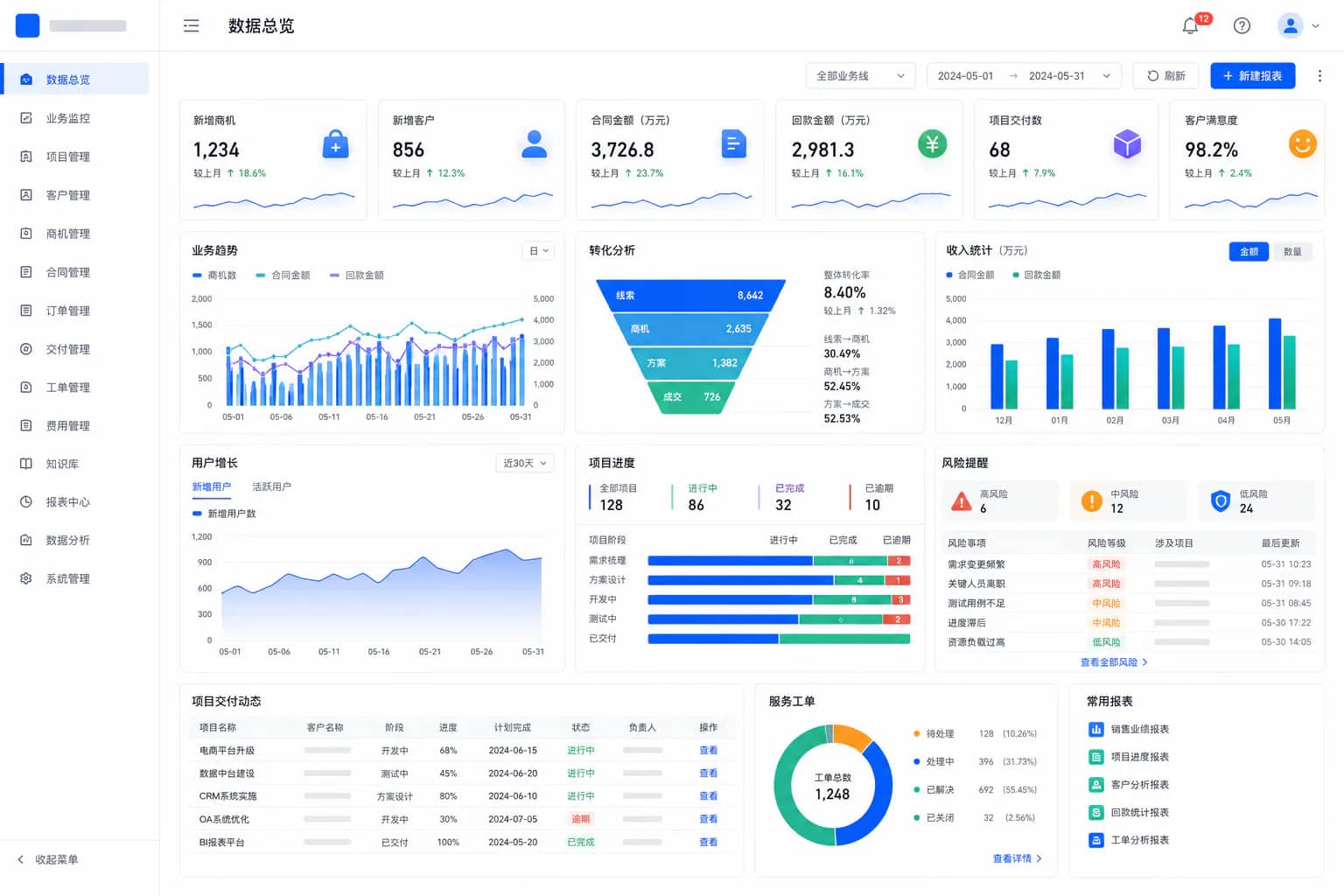Click the OA系统优化 project name
Image resolution: width=1344 pixels, height=896 pixels.
pyautogui.click(x=224, y=820)
